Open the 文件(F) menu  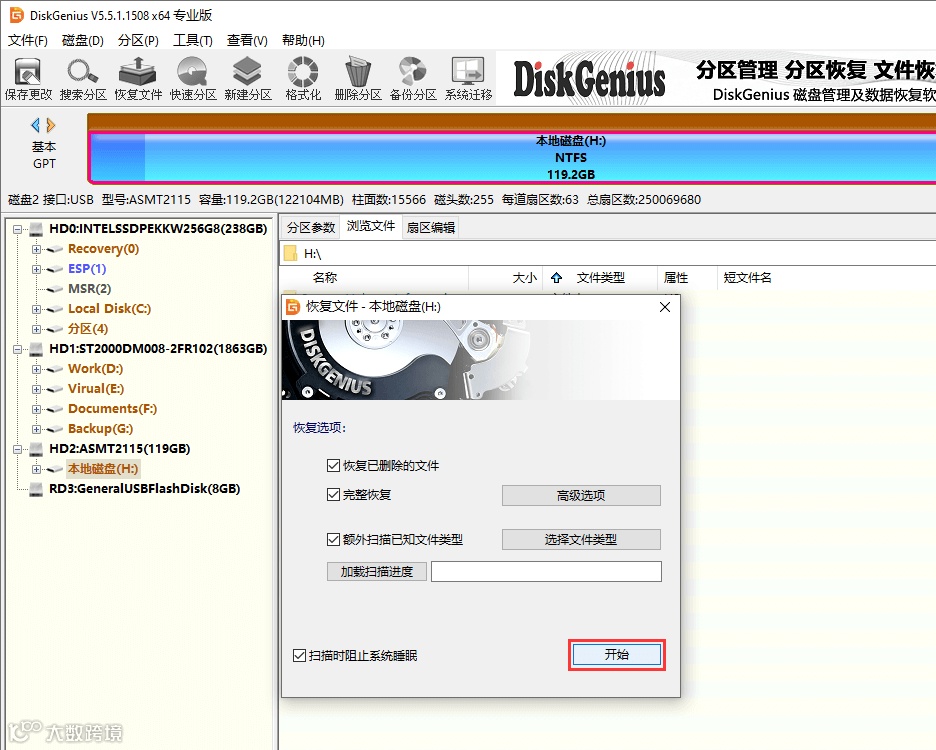27,40
